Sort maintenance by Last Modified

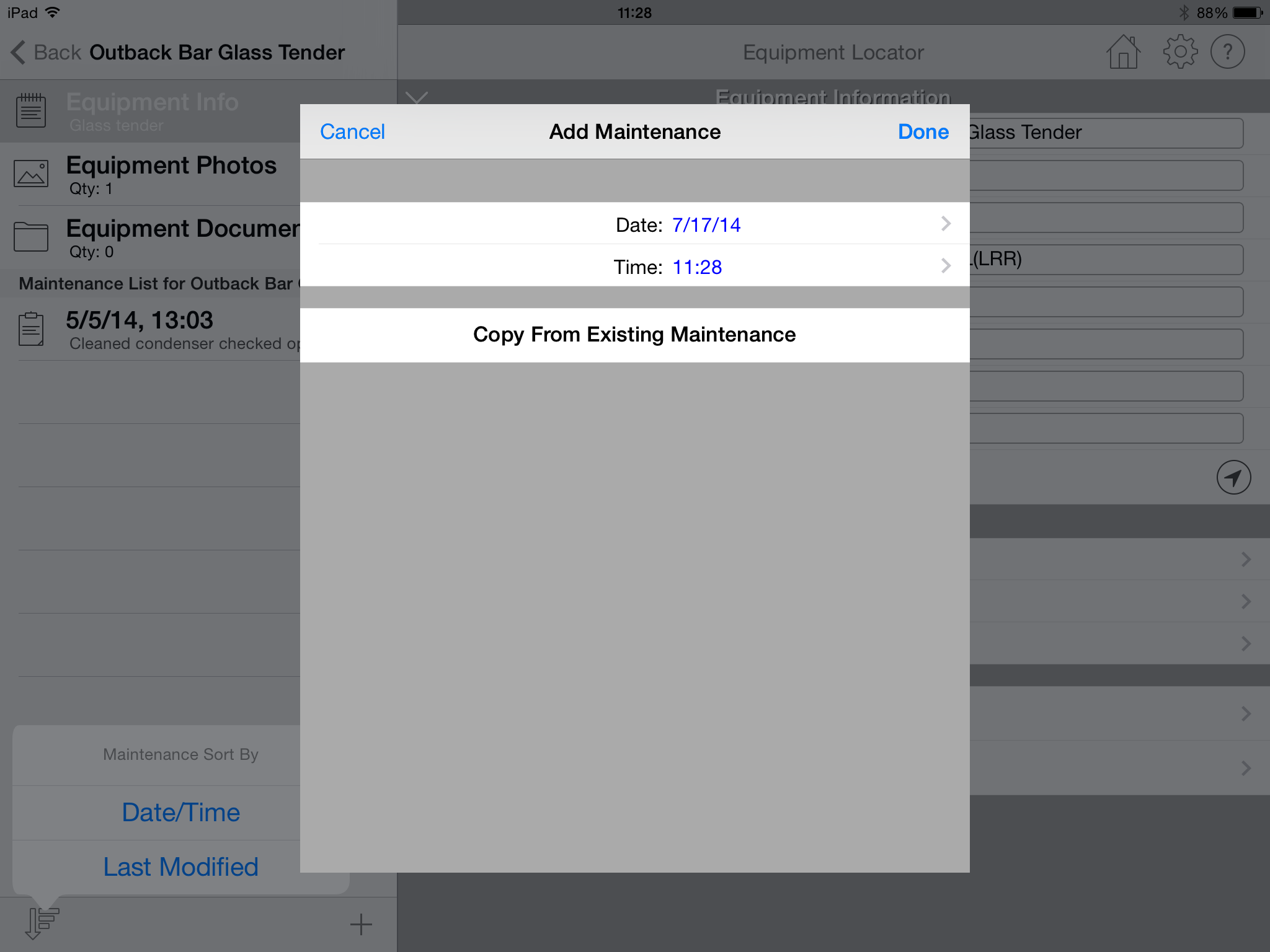180,867
